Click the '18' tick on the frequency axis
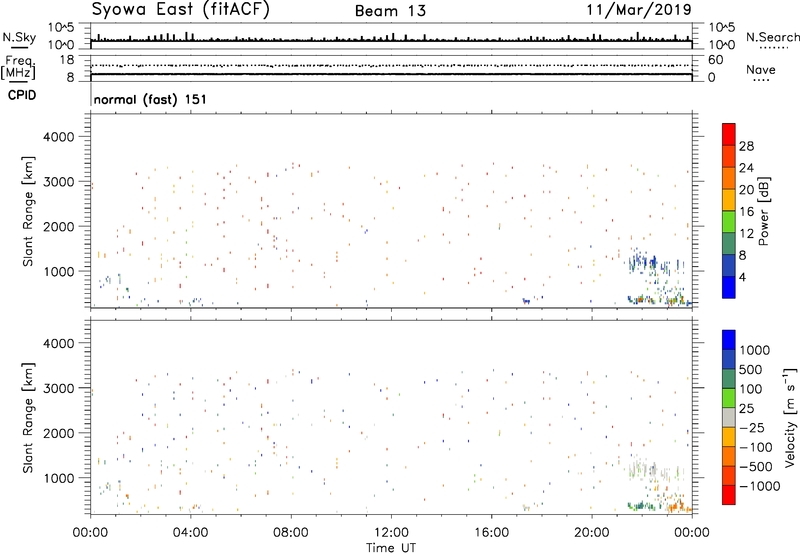This screenshot has height=554, width=800. pyautogui.click(x=67, y=60)
